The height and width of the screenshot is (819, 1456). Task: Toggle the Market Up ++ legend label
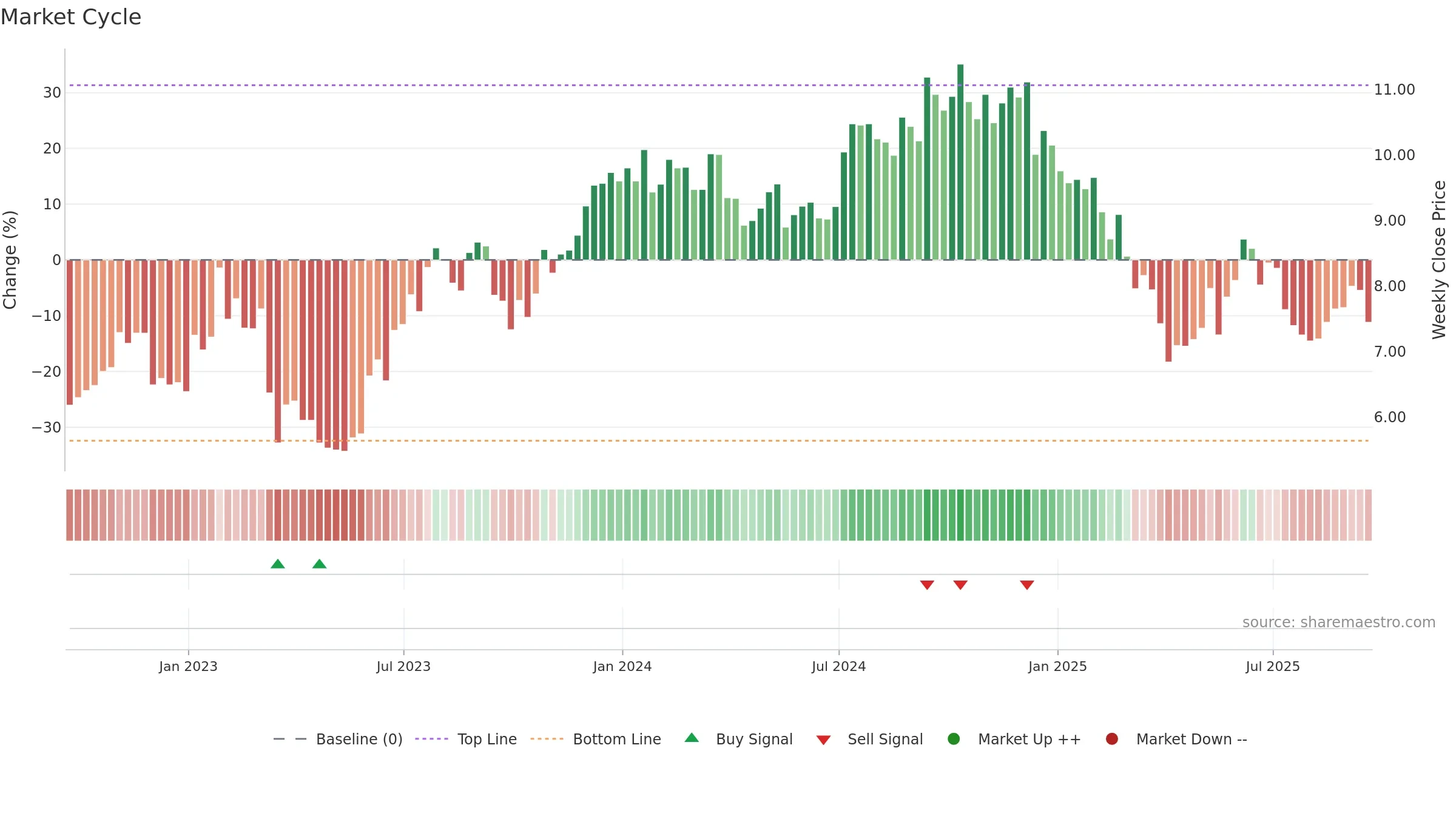click(x=1030, y=740)
